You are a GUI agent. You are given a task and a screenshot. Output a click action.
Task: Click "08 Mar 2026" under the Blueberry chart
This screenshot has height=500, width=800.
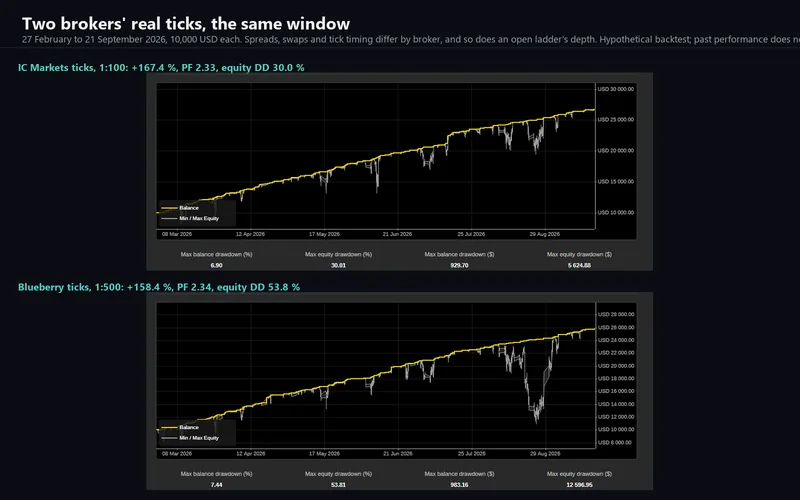(x=177, y=454)
